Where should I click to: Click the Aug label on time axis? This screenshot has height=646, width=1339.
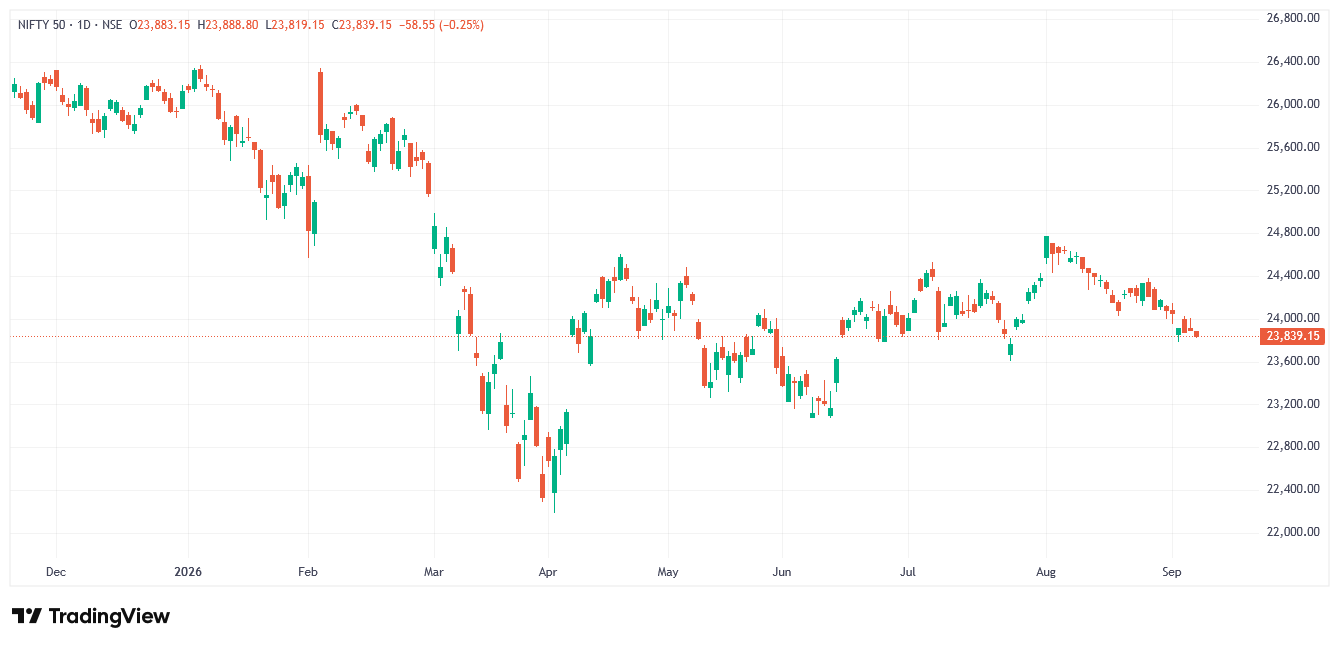(1046, 572)
